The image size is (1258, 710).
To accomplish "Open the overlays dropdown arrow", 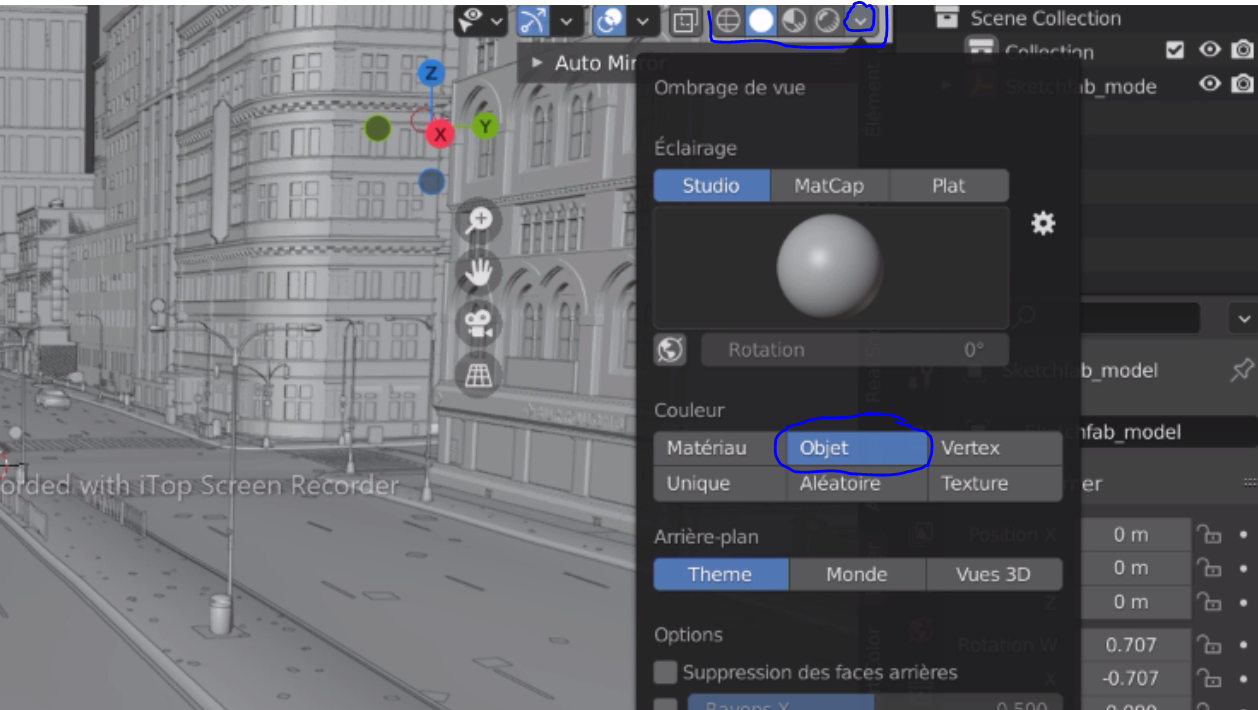I will (x=642, y=21).
